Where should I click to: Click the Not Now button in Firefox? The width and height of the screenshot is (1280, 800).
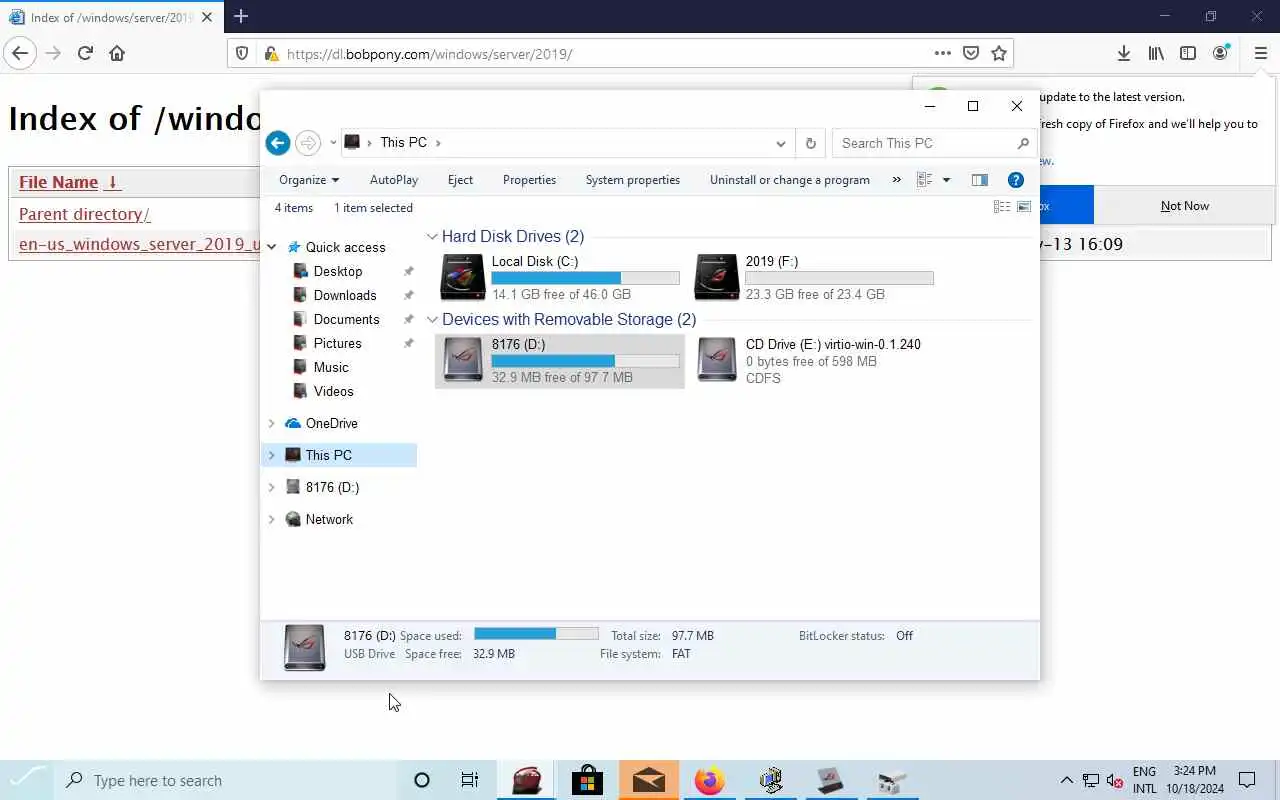[x=1184, y=206]
